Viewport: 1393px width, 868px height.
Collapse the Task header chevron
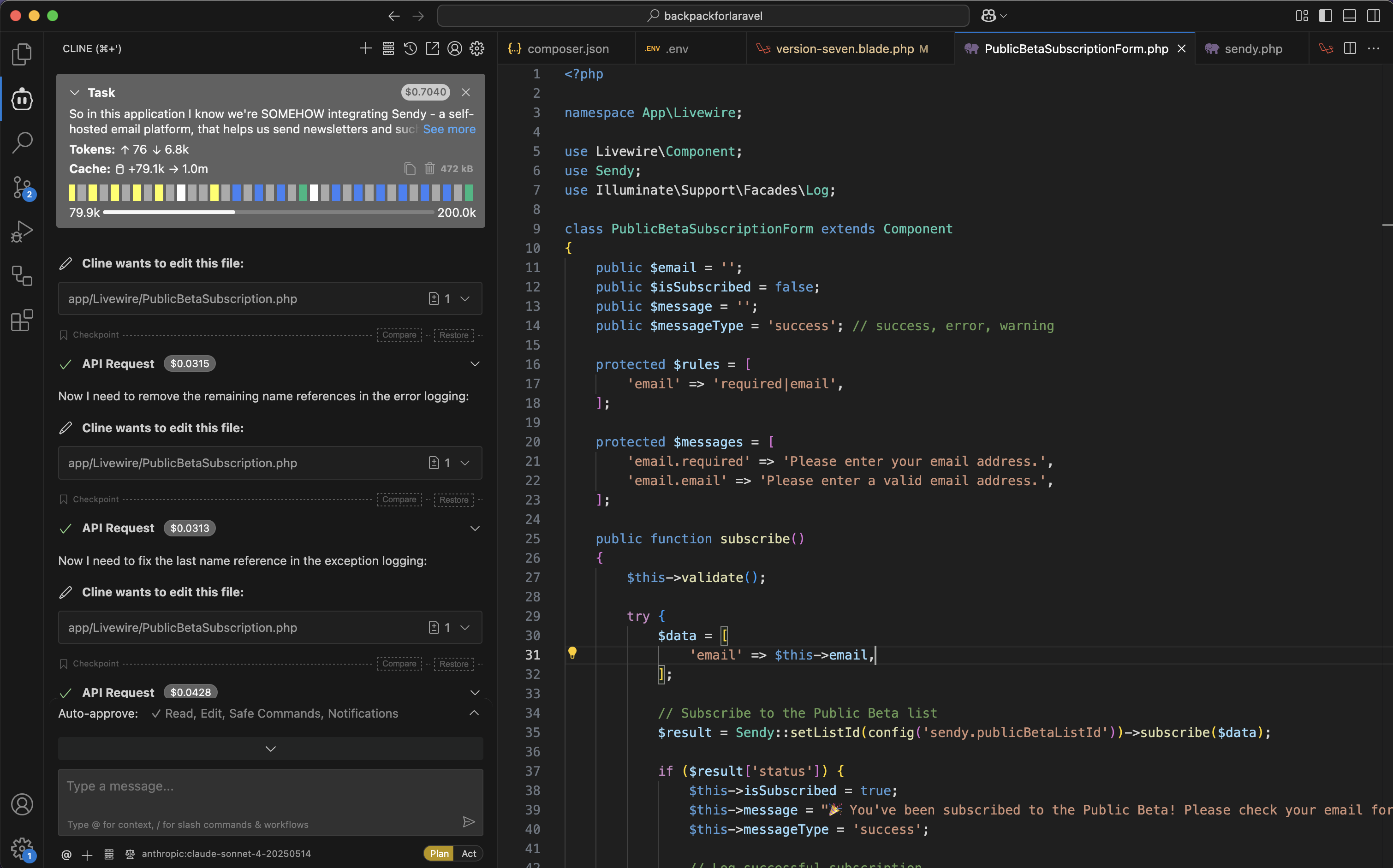(x=75, y=92)
